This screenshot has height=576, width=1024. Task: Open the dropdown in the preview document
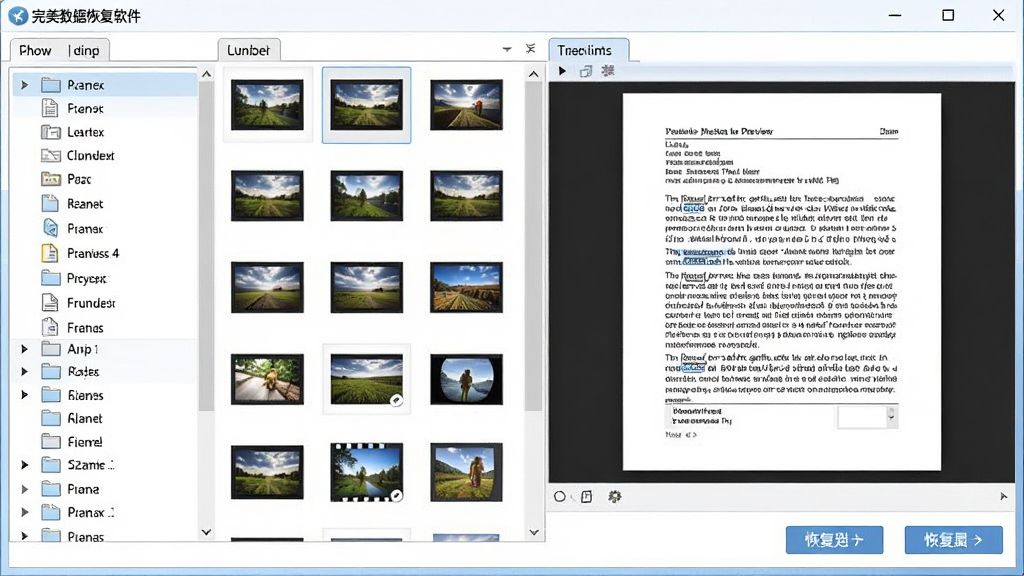(x=891, y=417)
